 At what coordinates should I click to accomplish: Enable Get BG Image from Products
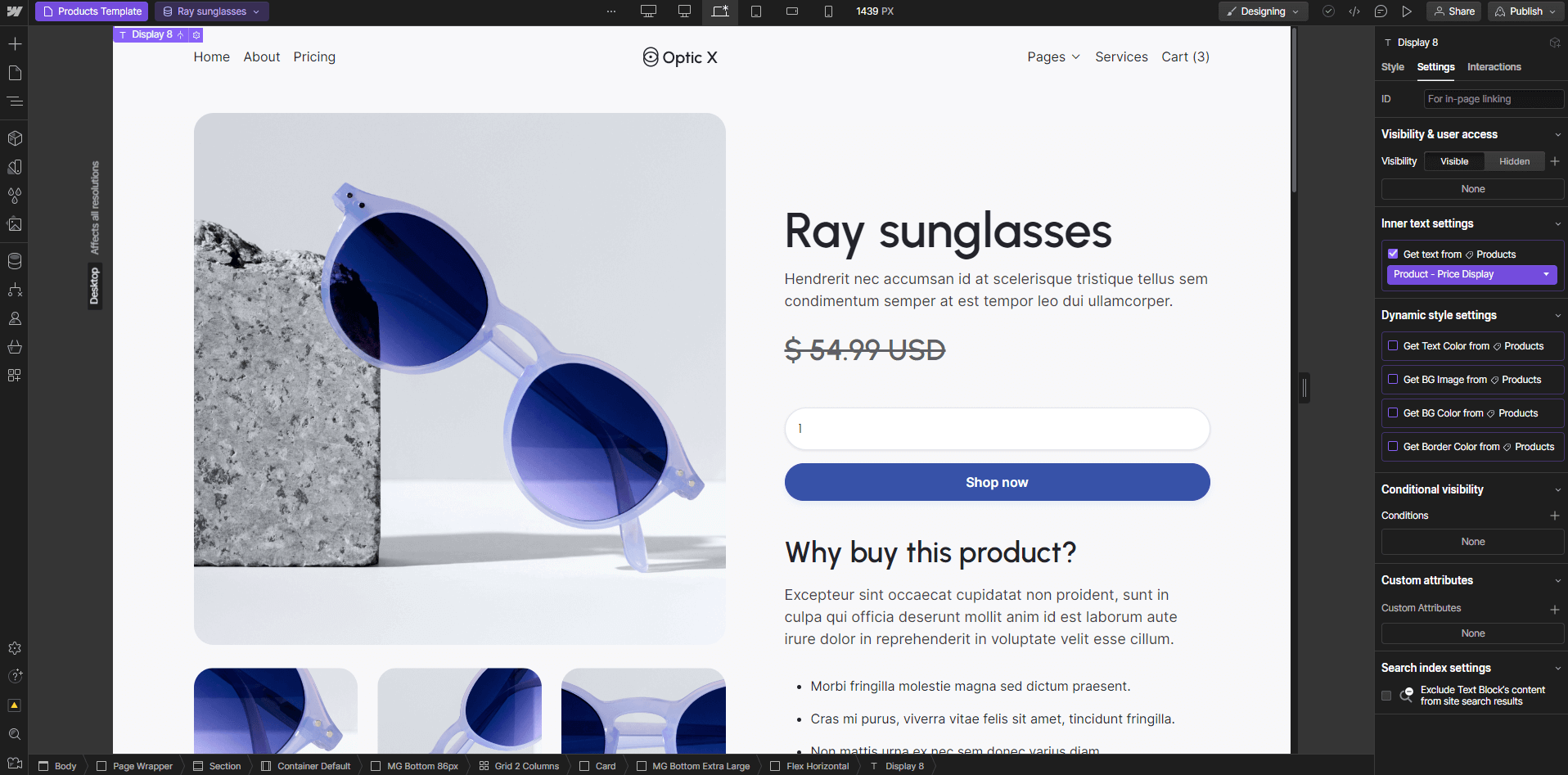(x=1393, y=379)
